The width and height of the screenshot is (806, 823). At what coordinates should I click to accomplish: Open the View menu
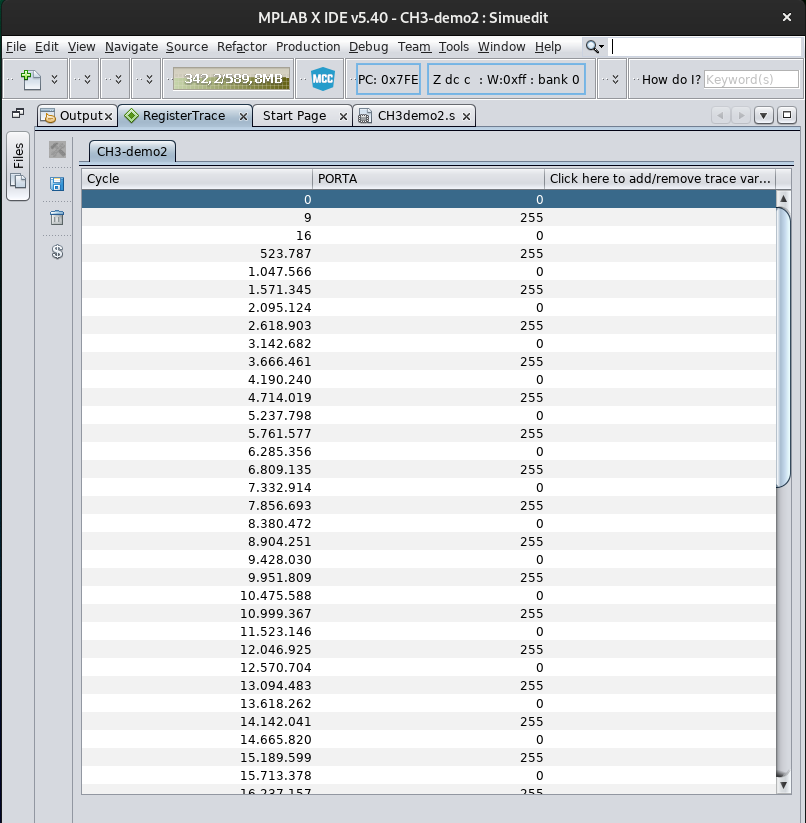pos(81,47)
